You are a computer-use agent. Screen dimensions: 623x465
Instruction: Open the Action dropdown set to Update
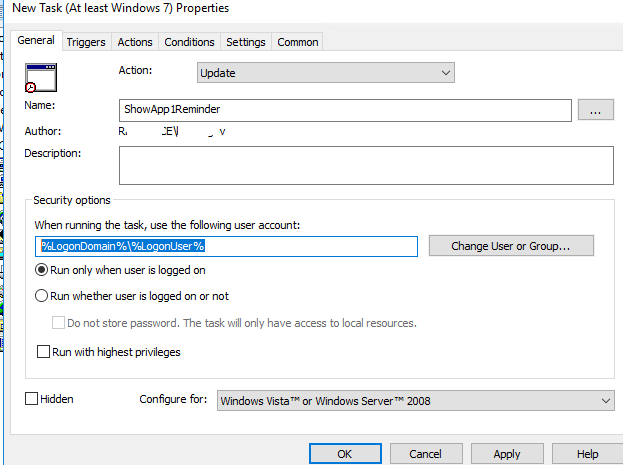tap(326, 73)
